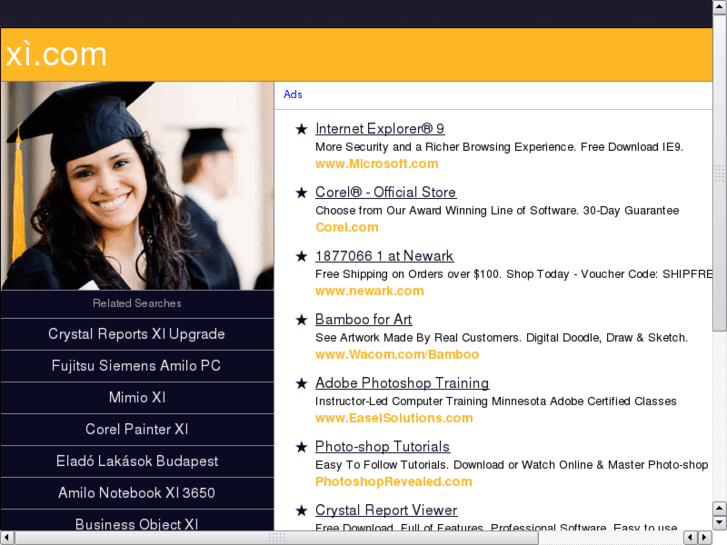Viewport: 727px width, 545px height.
Task: Click the vertical scrollbar thumb
Action: [720, 173]
